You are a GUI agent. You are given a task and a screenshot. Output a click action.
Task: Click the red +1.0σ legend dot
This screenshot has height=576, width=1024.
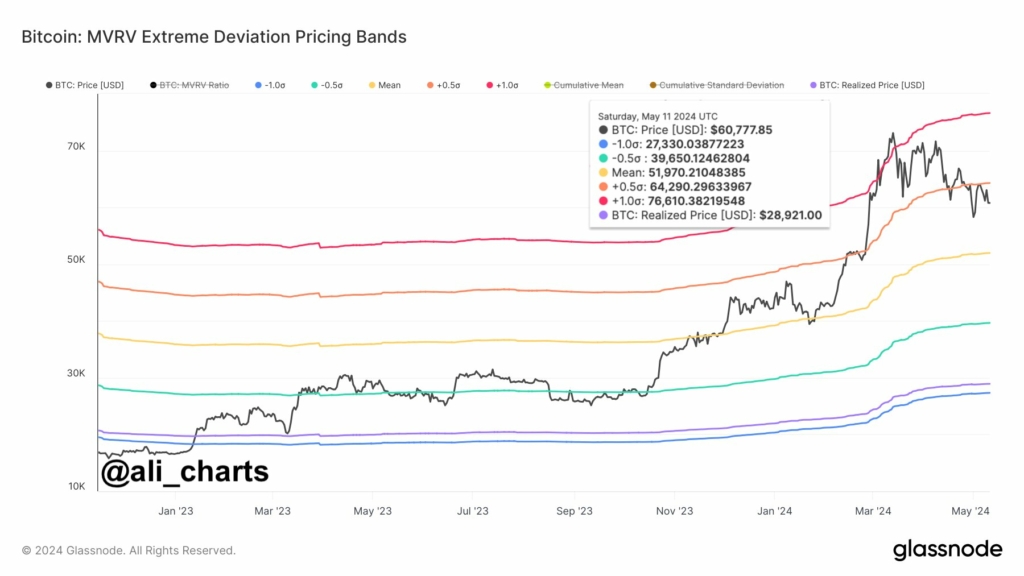(490, 85)
